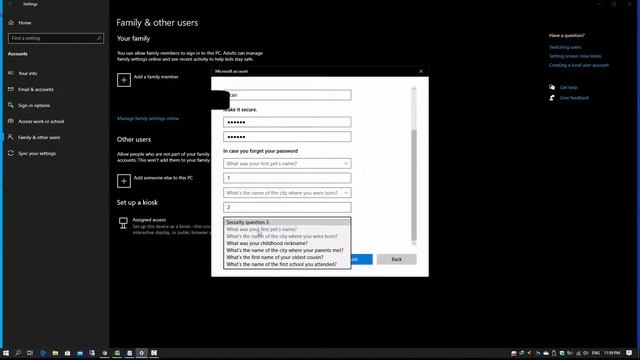Click the Give feedback person icon

point(552,98)
